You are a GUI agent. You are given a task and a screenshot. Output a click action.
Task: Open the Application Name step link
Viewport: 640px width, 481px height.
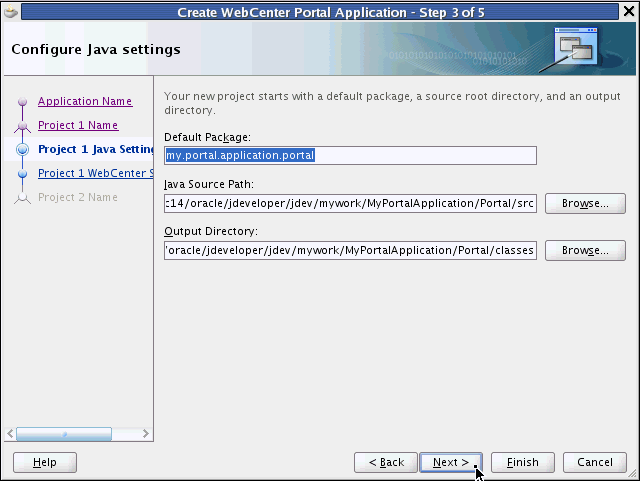(x=85, y=101)
